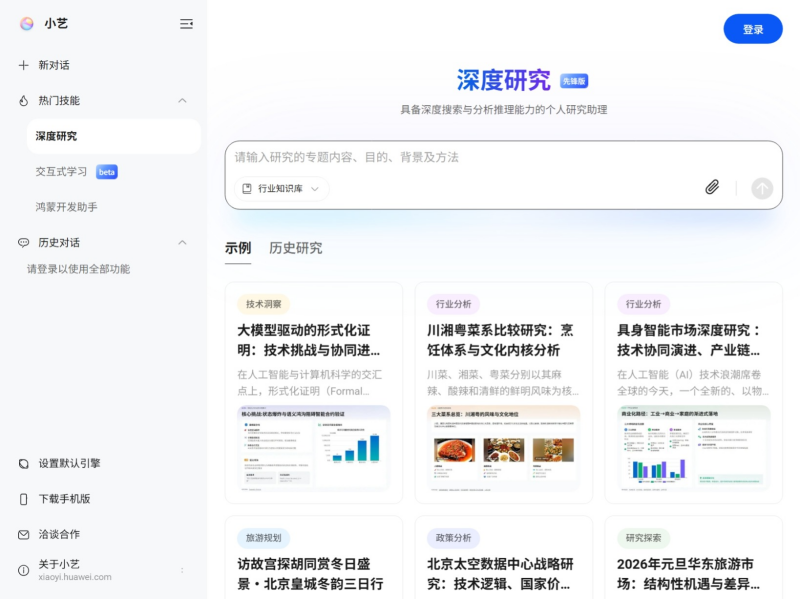This screenshot has height=599, width=800.
Task: Open the 行业知识库 dropdown
Action: (278, 188)
